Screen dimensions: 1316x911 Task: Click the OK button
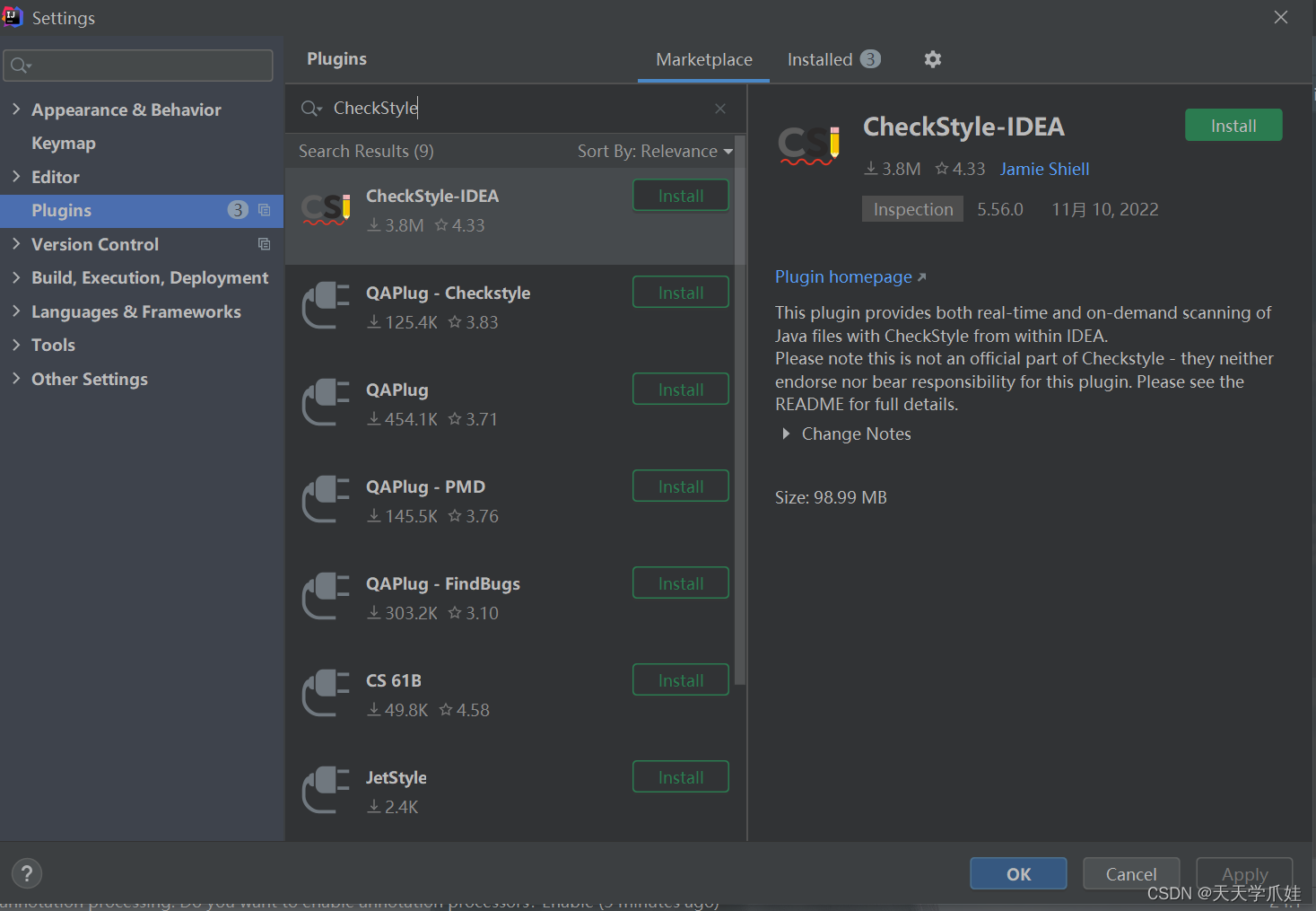[x=1018, y=873]
